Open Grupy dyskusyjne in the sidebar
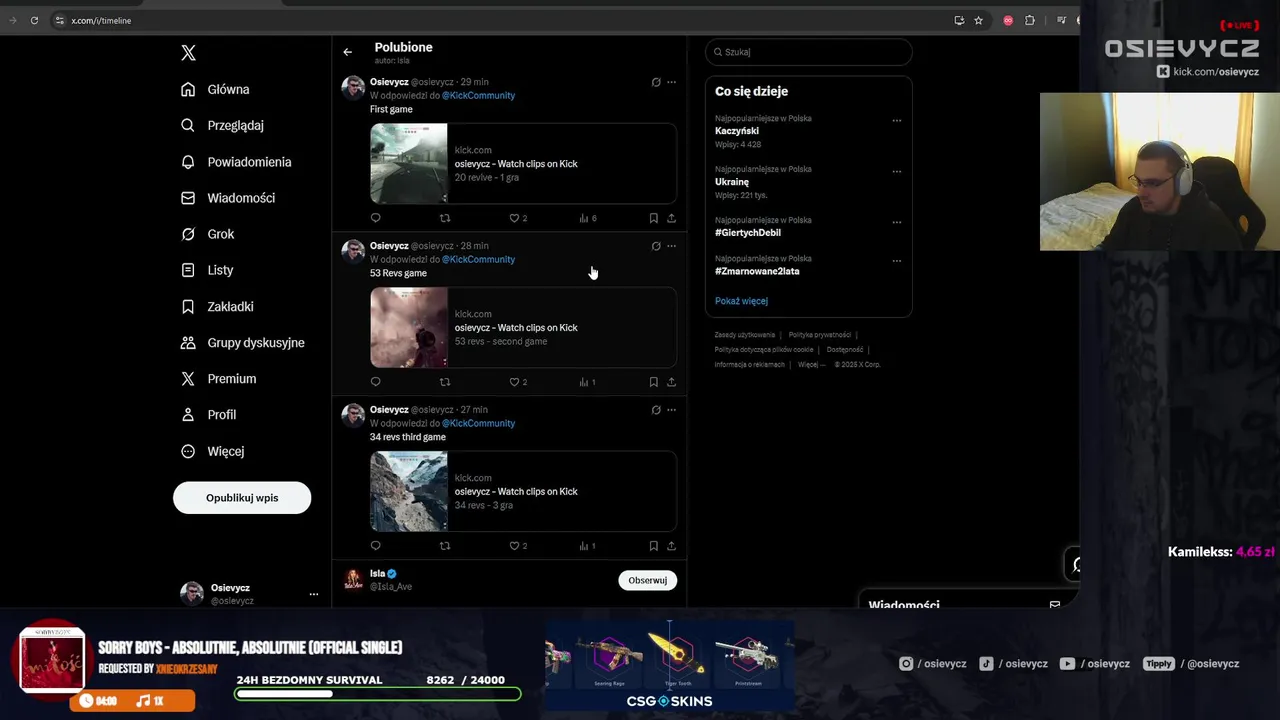 pyautogui.click(x=242, y=343)
